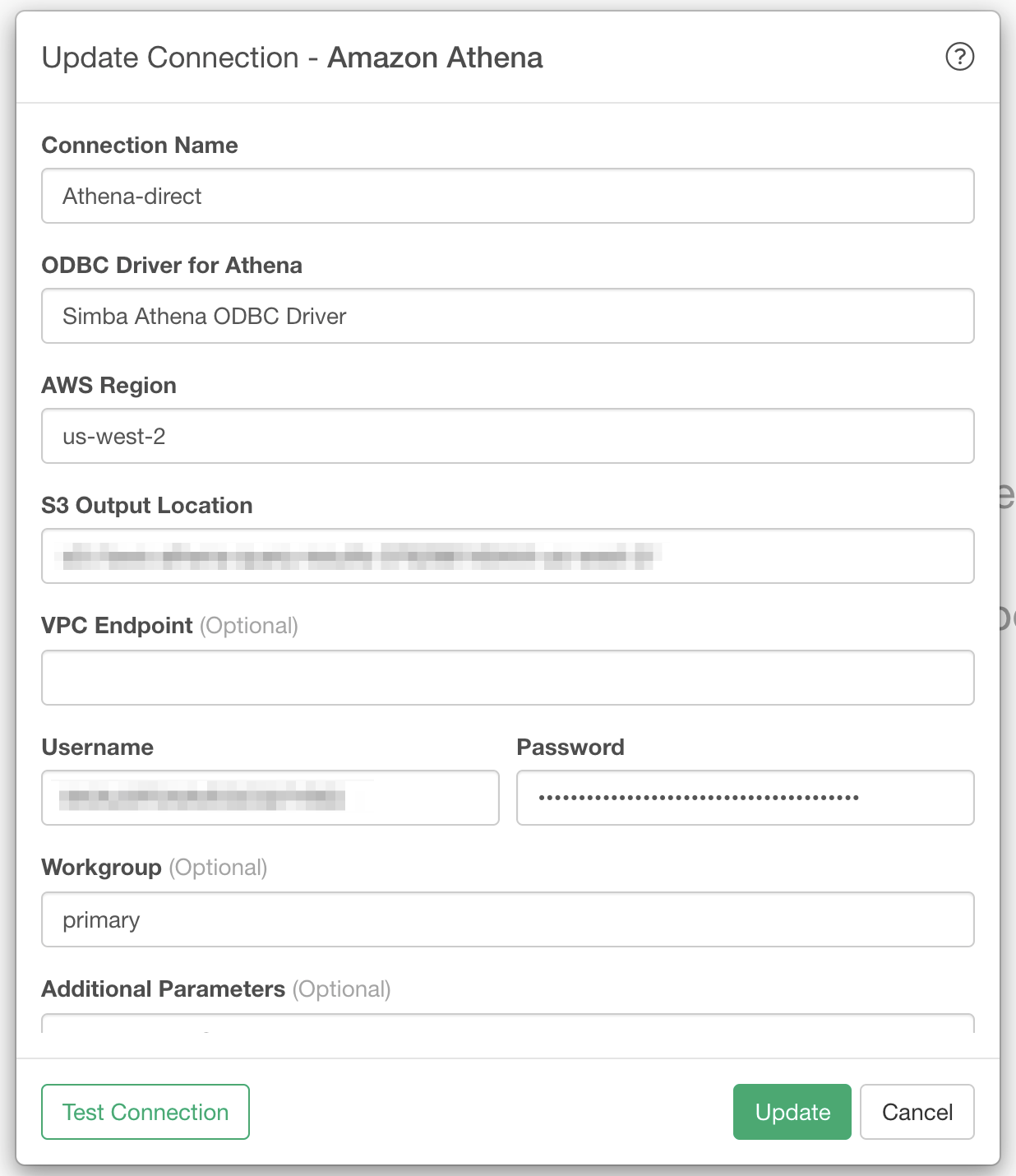1016x1176 pixels.
Task: Select the Password field
Action: pos(746,798)
